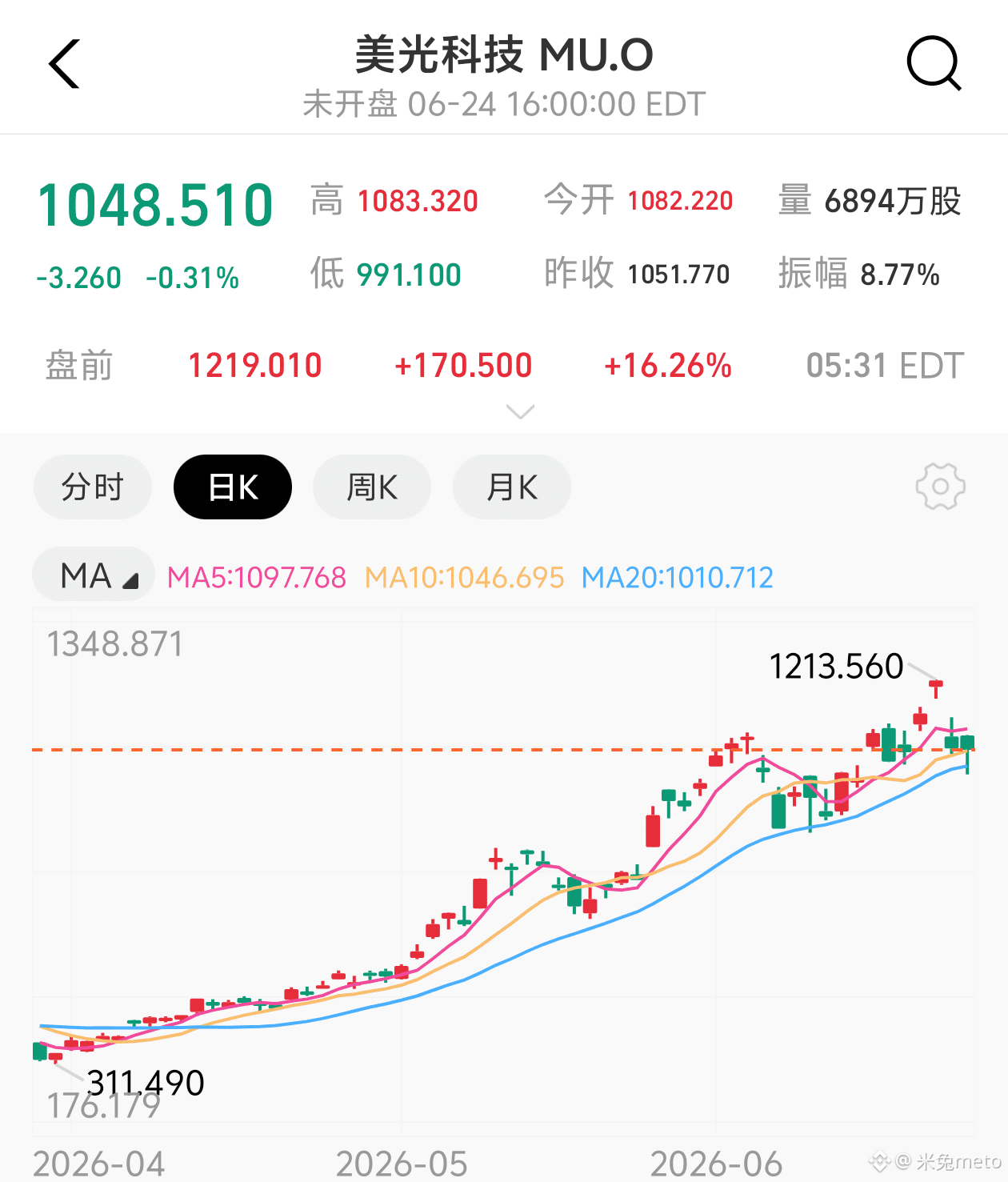Switch to the 月K tab
Image resolution: width=1008 pixels, height=1182 pixels.
coord(512,487)
